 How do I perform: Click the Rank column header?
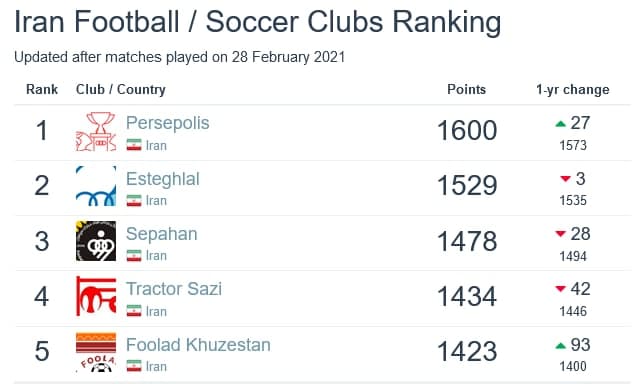click(x=42, y=89)
